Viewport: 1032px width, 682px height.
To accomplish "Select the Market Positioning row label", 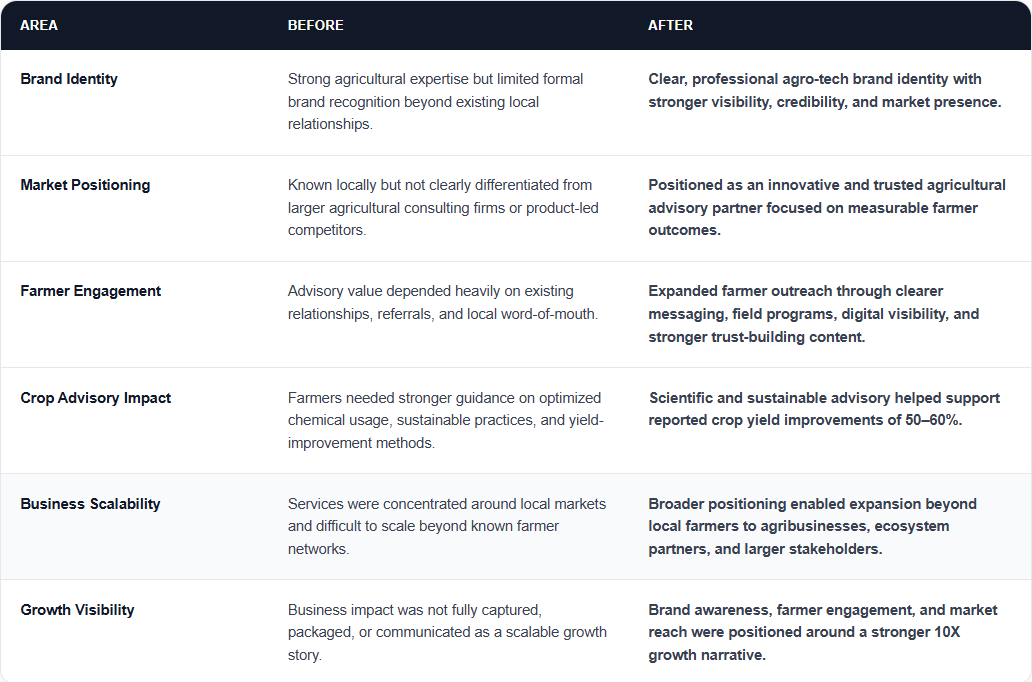I will 85,185.
